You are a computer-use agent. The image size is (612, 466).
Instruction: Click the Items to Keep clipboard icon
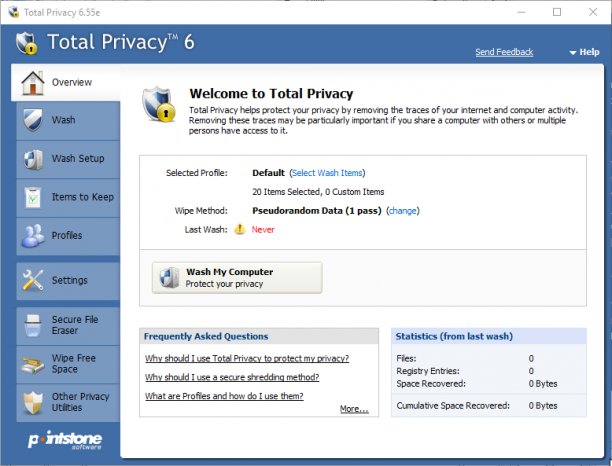[x=33, y=197]
